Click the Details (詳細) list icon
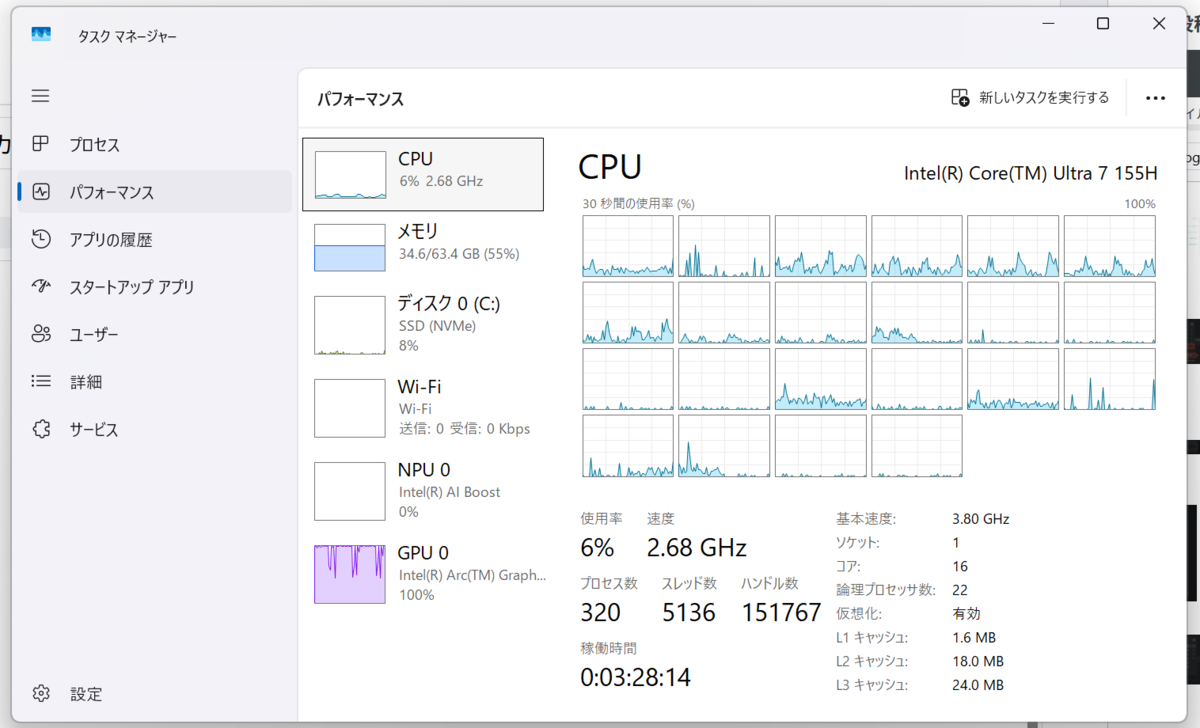The image size is (1200, 728). [41, 381]
